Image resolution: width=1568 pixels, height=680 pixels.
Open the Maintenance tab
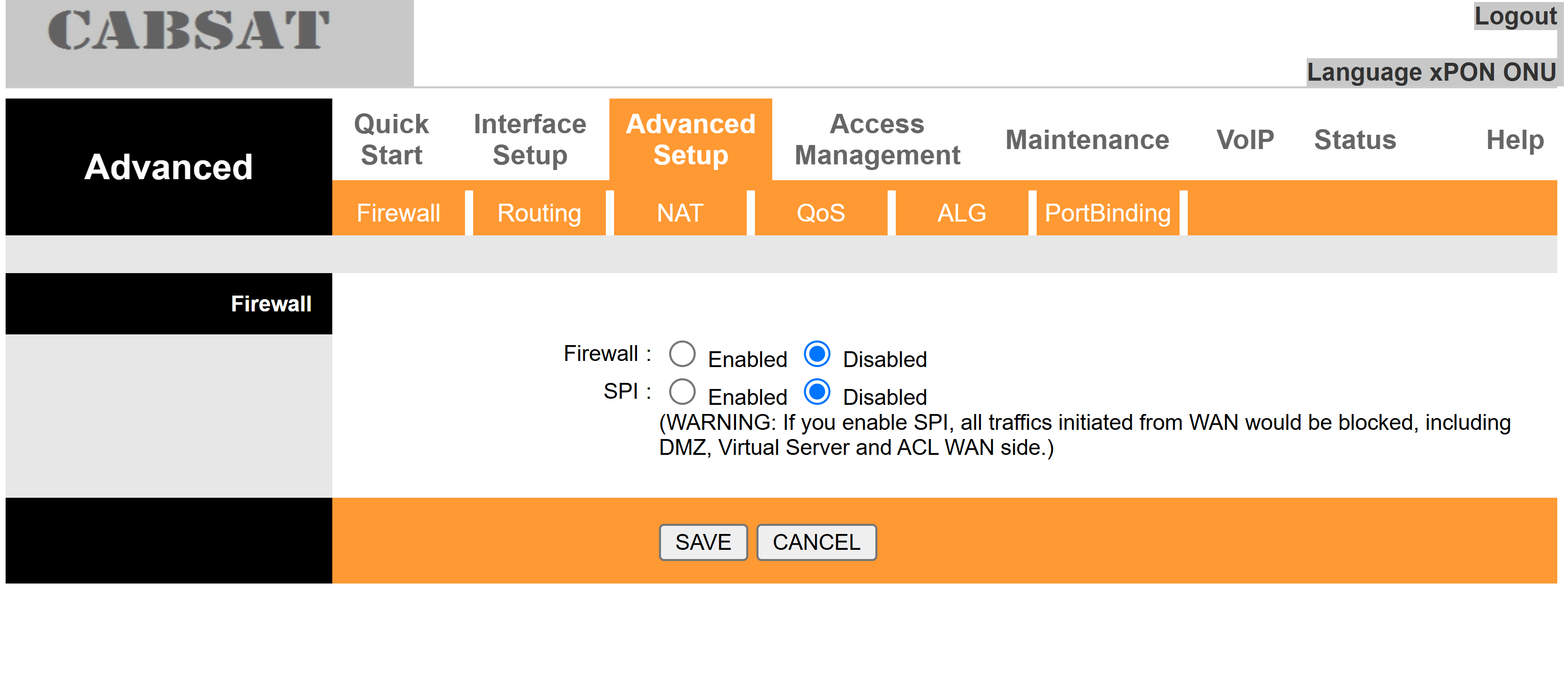coord(1087,139)
